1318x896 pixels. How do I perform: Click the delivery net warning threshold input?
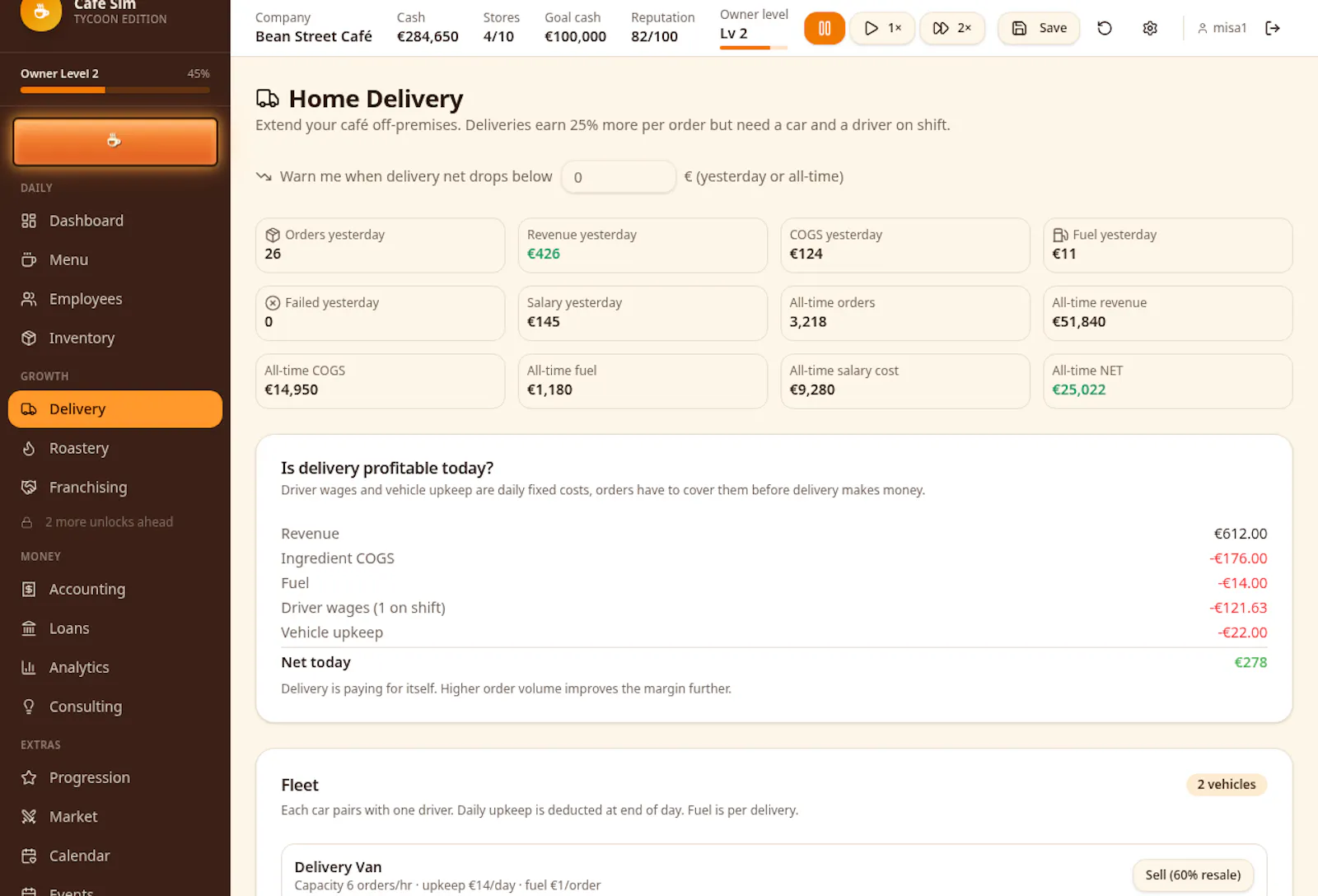coord(619,177)
